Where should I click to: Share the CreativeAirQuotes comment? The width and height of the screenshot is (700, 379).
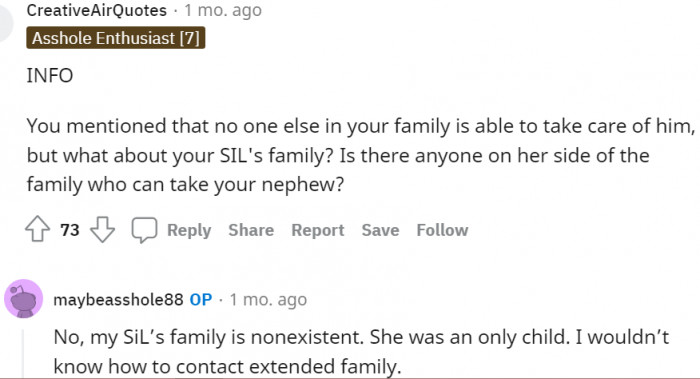click(x=251, y=230)
